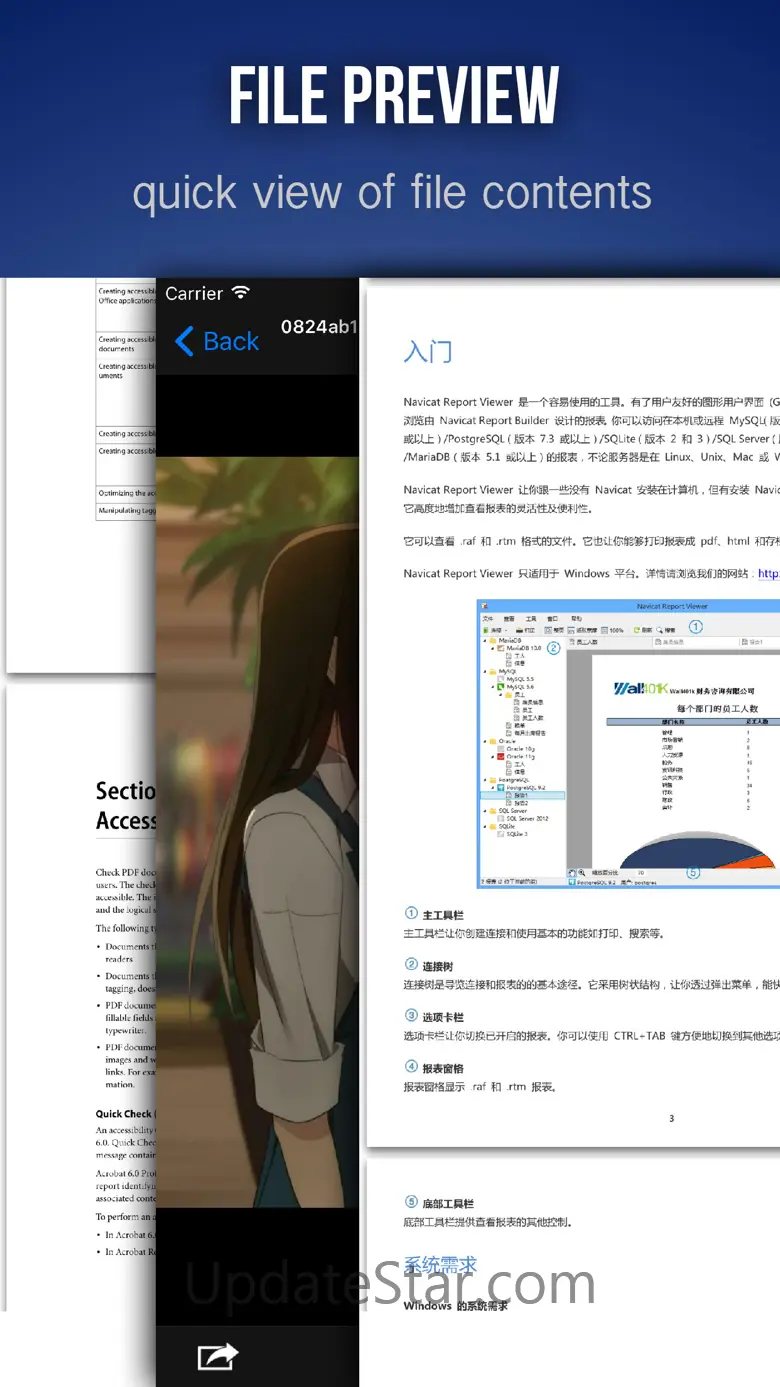Tap the 选项卡栏 heading
The height and width of the screenshot is (1387, 780).
click(x=443, y=1017)
